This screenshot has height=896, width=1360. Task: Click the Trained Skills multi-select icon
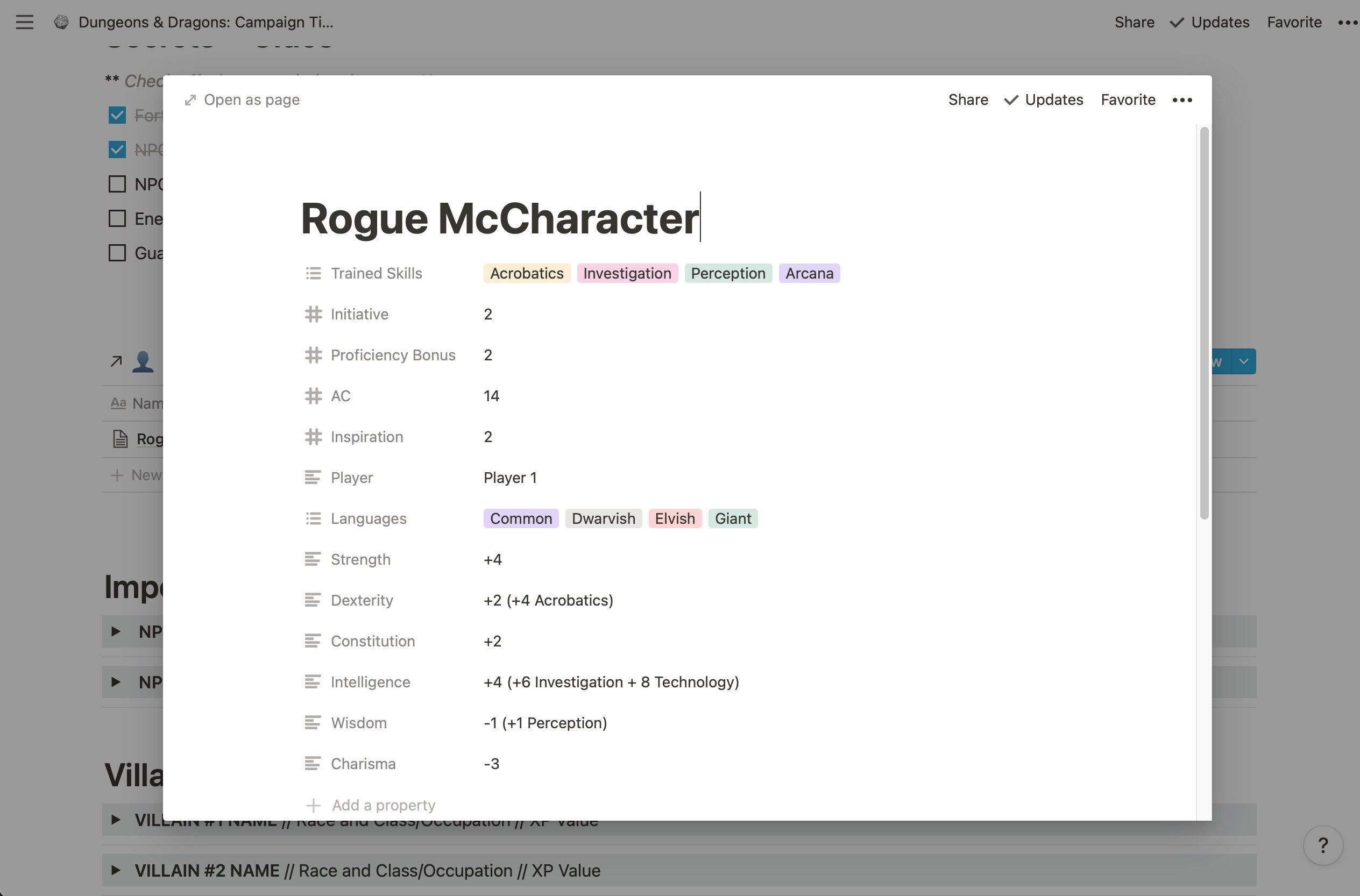pyautogui.click(x=313, y=273)
